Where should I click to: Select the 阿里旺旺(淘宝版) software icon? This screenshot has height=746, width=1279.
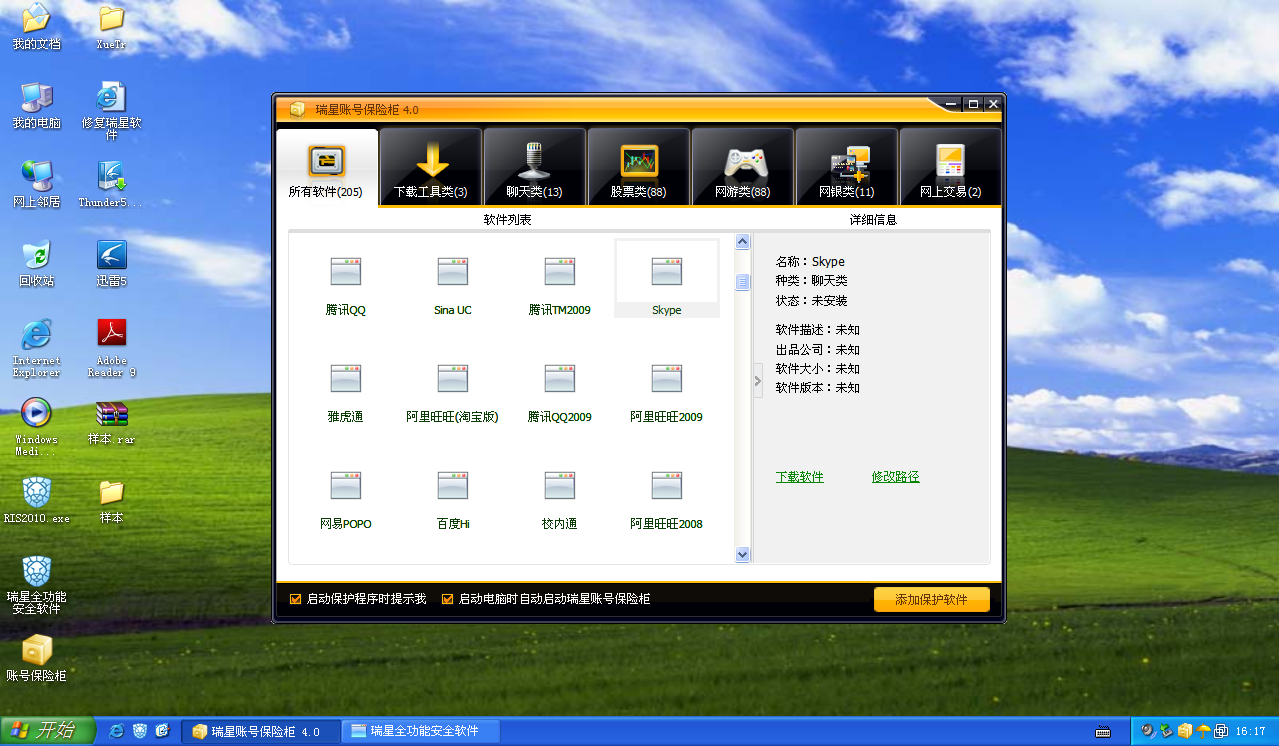[452, 378]
